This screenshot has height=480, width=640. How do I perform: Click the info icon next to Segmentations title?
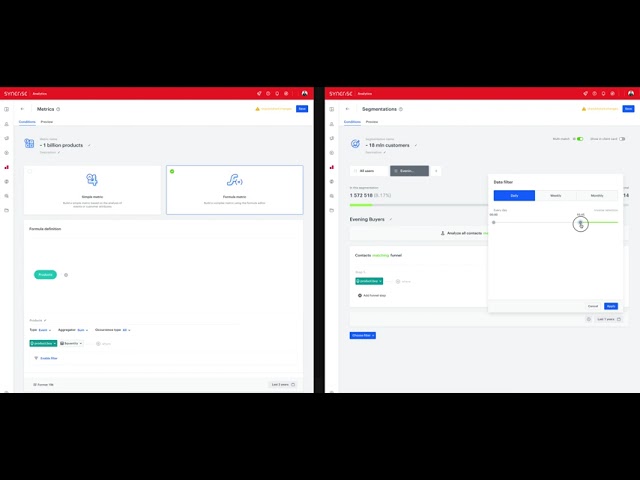[401, 109]
